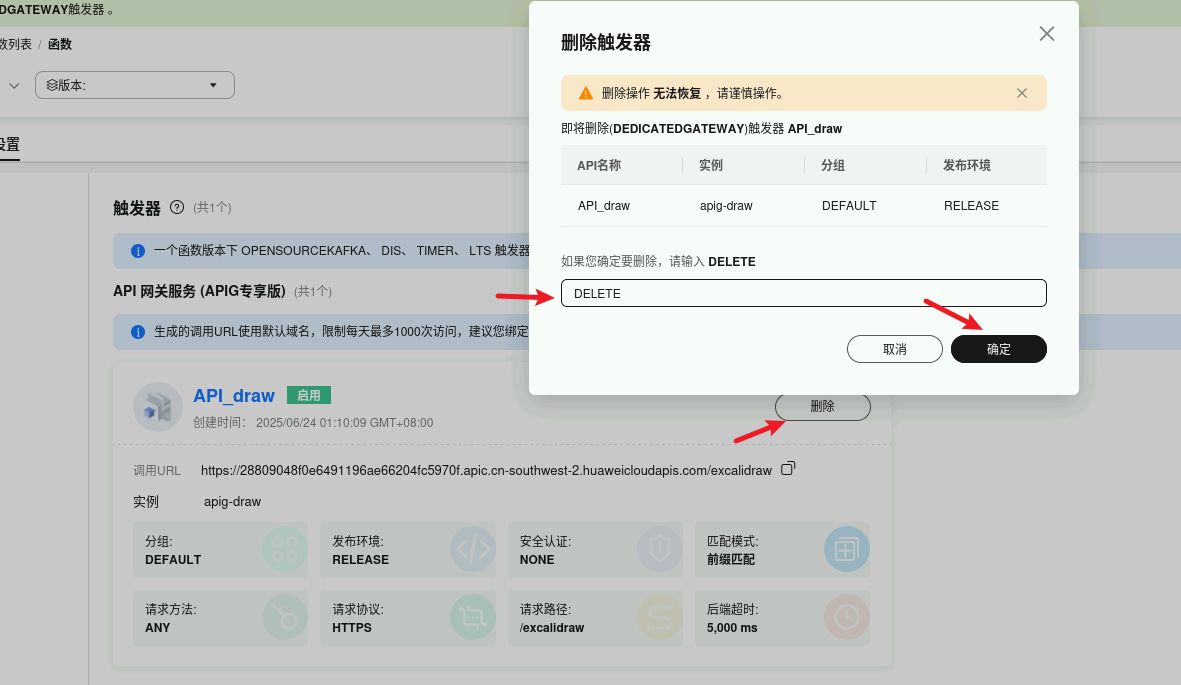The image size is (1181, 685).
Task: Expand the chevron left of 版本 dropdown
Action: [14, 86]
